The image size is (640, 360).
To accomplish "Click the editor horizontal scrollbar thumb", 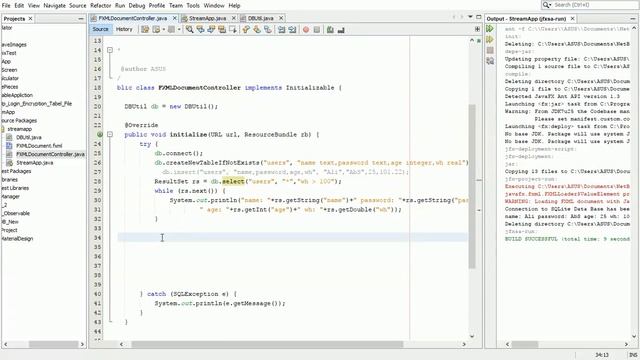I will pyautogui.click(x=267, y=344).
